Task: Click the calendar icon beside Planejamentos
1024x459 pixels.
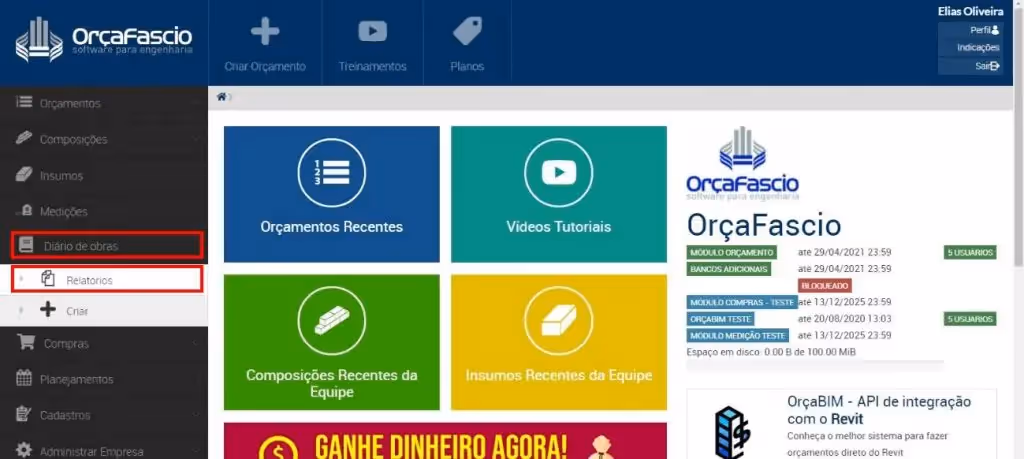Action: click(24, 378)
